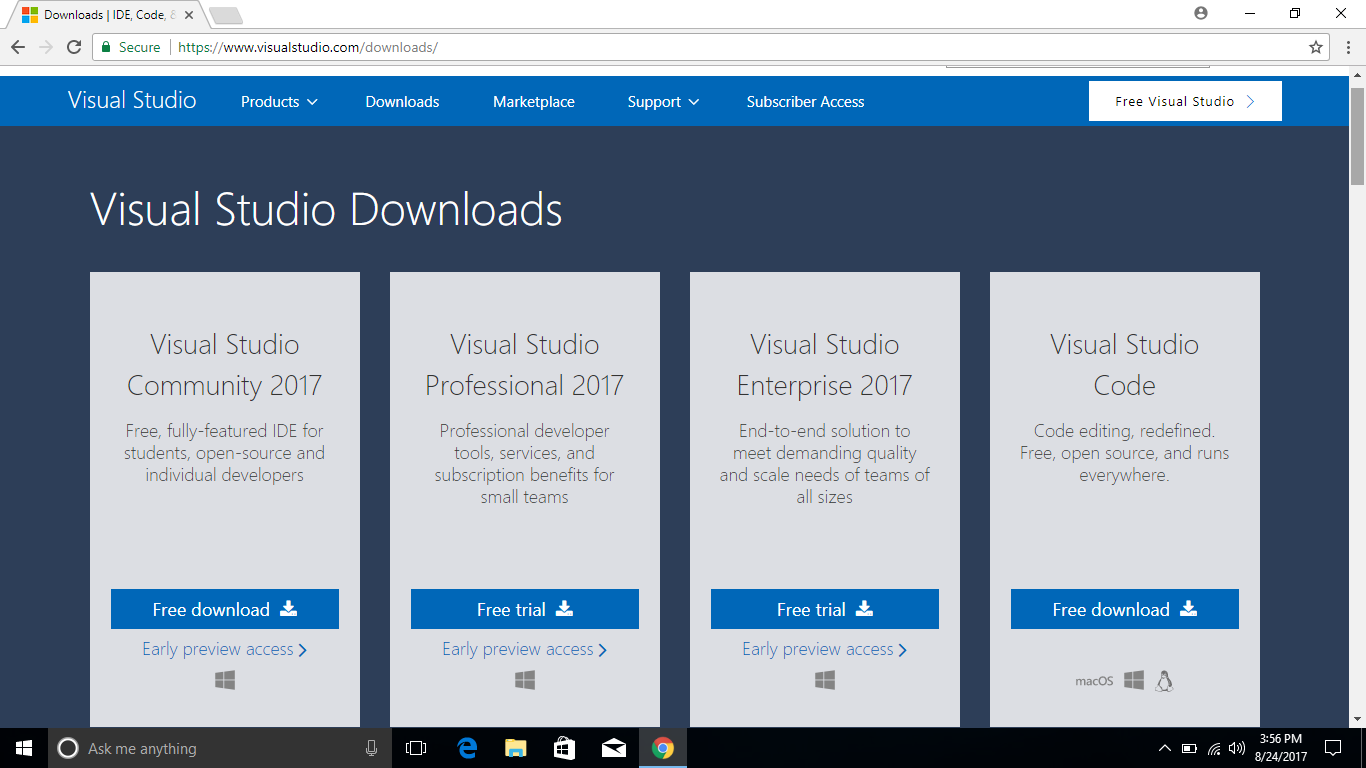Click the microphone icon in the search box

coord(371,747)
